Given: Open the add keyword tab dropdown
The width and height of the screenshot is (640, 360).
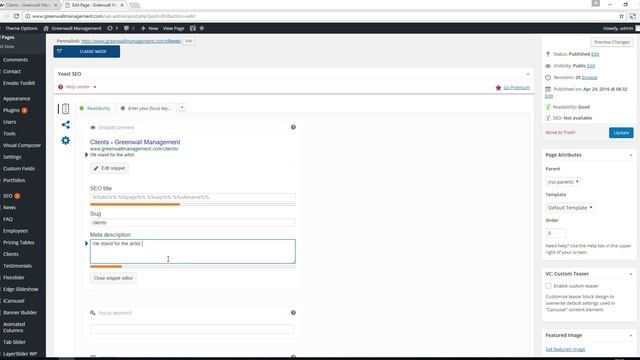Looking at the screenshot, I should (x=182, y=108).
